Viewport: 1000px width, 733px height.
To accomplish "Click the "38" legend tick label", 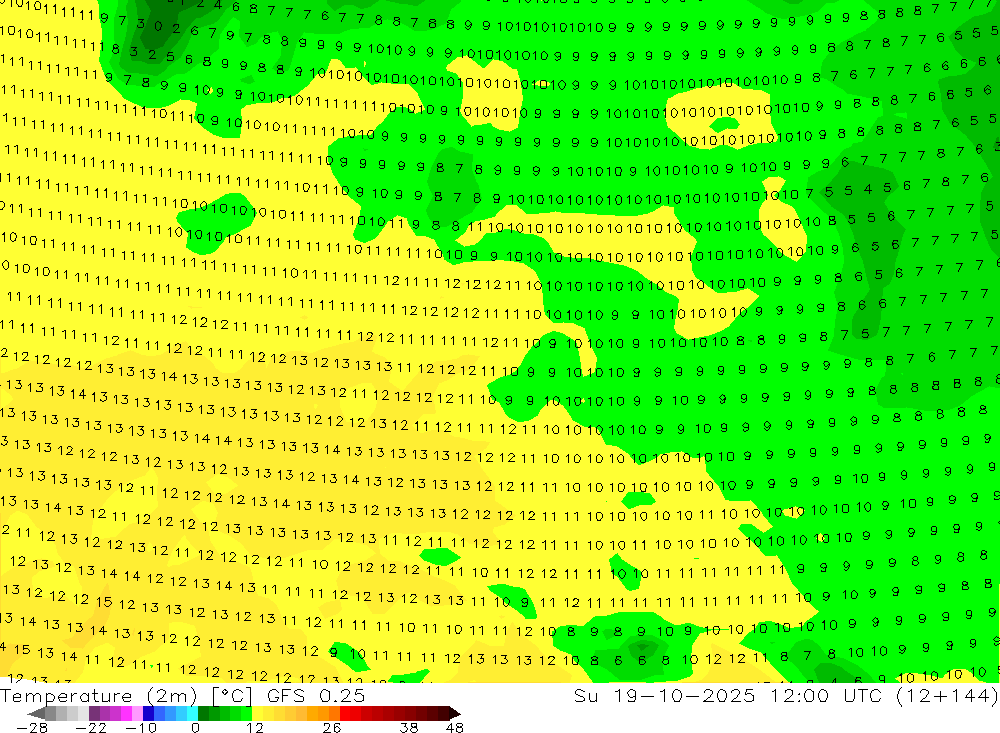I will point(409,728).
